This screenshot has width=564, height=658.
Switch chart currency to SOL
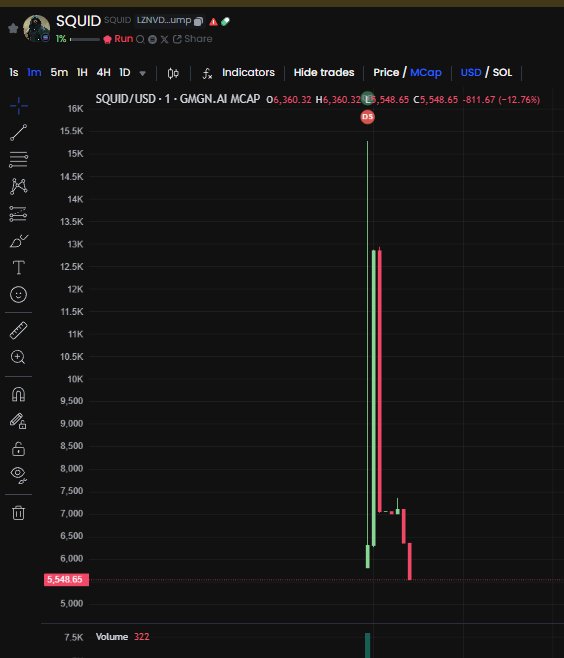point(502,73)
